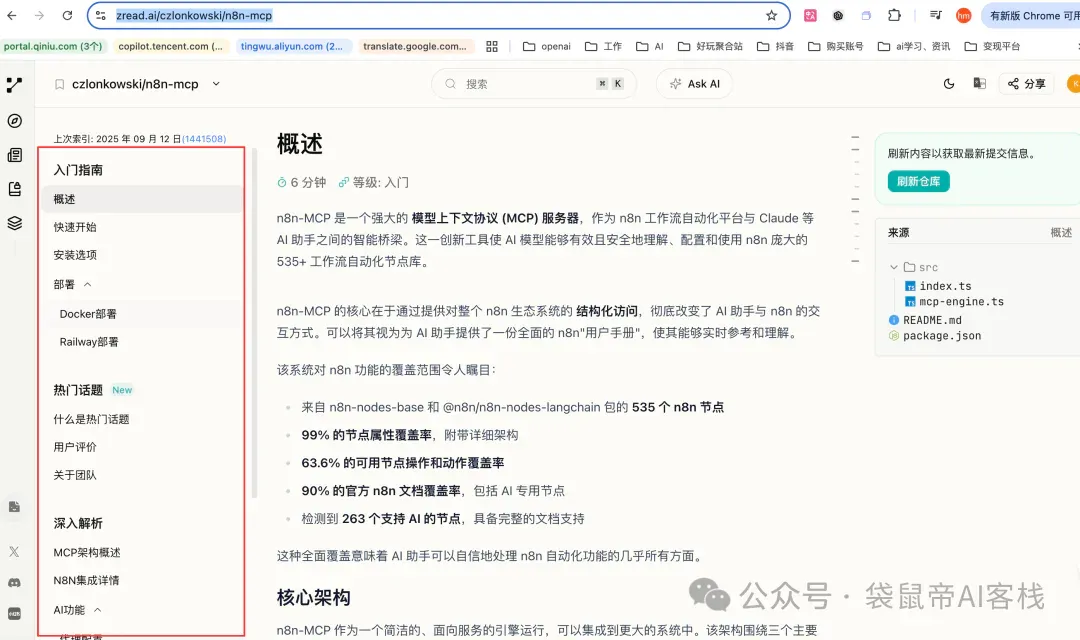Click the locked-document icon in the left sidebar

14,189
